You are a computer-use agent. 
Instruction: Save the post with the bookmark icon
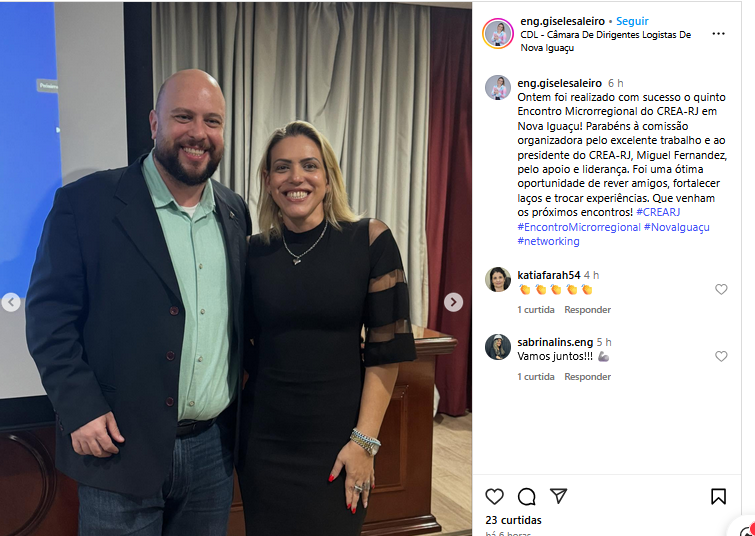pos(718,497)
